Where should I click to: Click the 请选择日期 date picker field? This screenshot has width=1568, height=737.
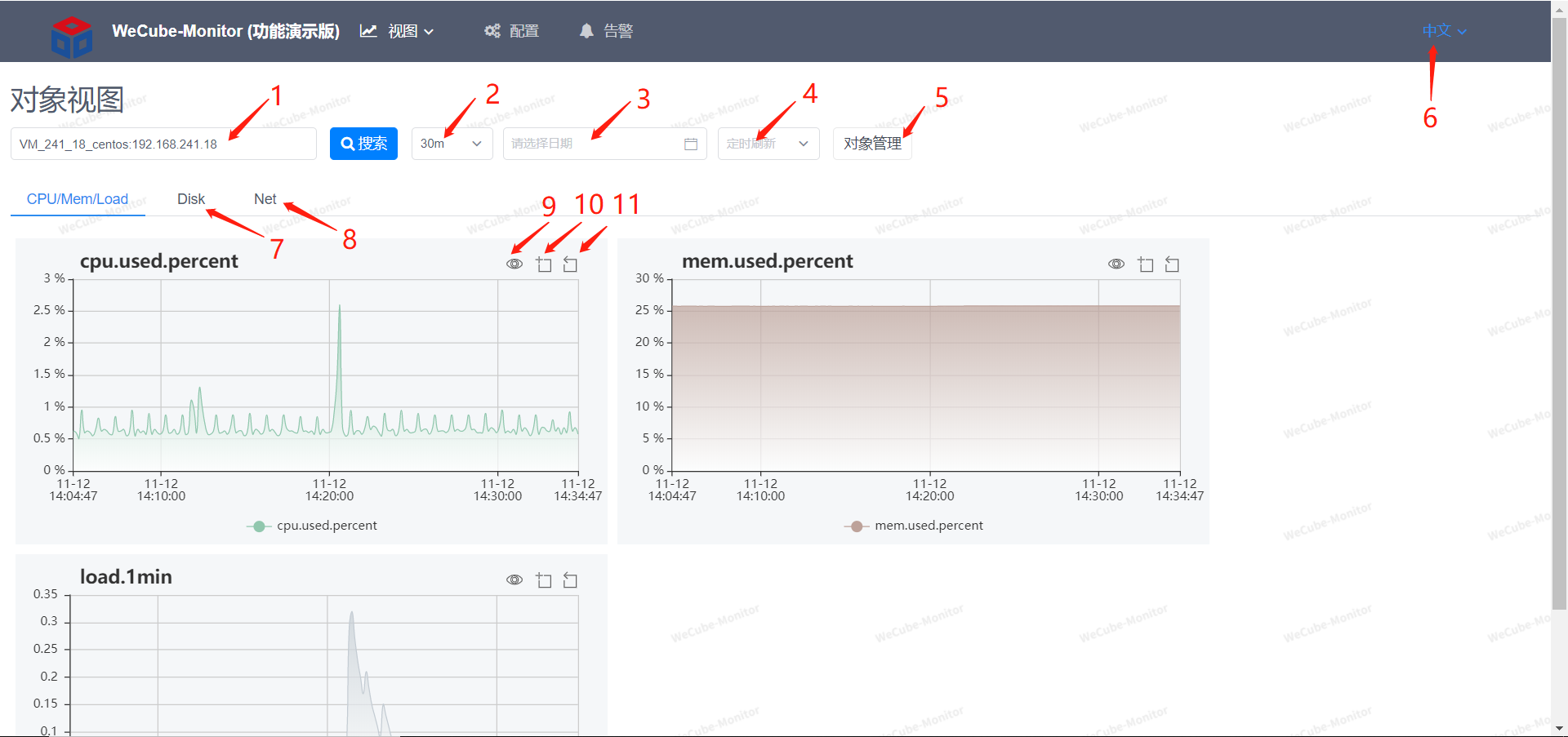pyautogui.click(x=604, y=144)
